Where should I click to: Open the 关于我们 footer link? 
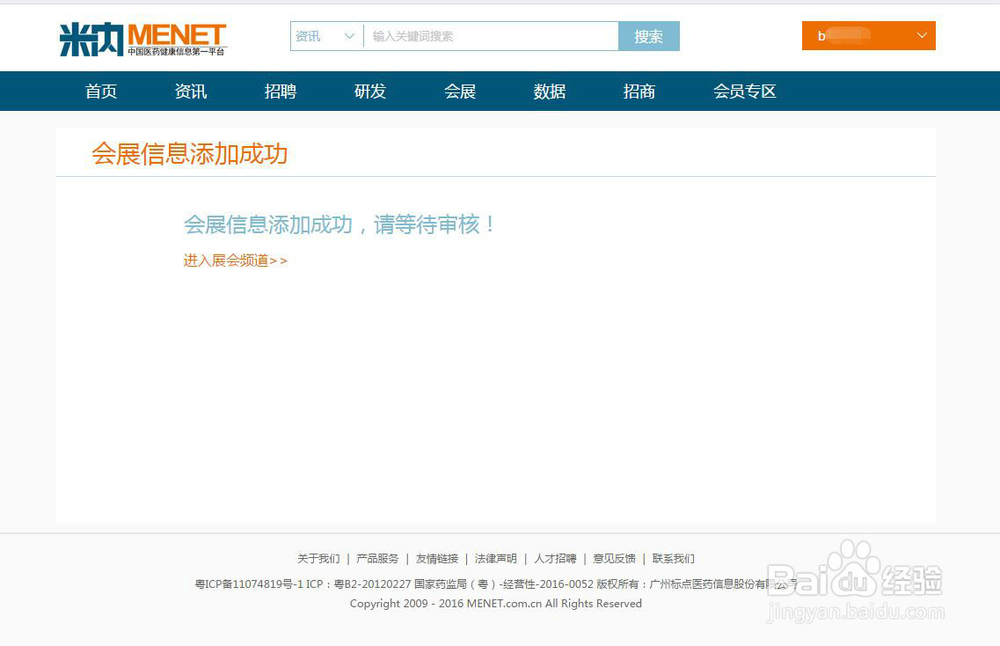[x=318, y=559]
